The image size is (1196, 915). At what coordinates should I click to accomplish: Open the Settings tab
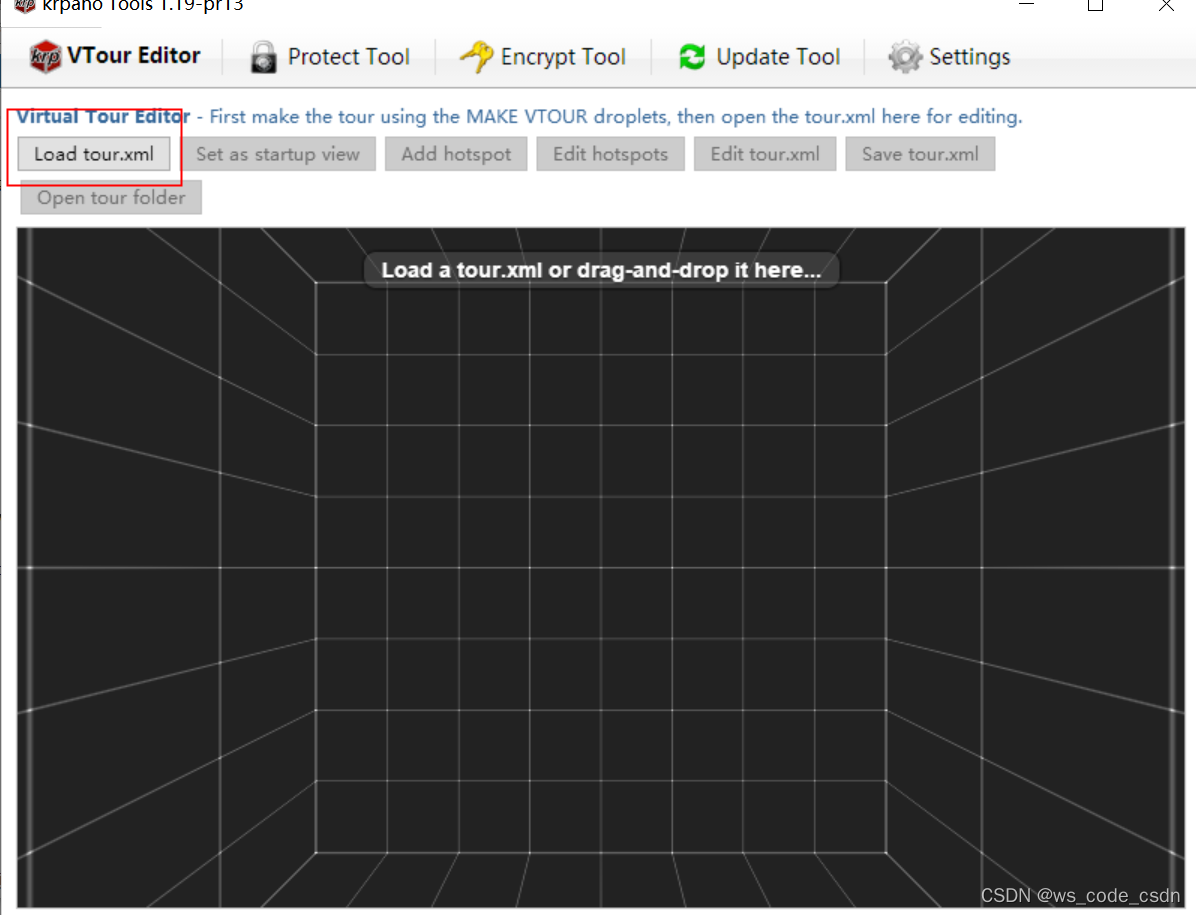point(950,56)
